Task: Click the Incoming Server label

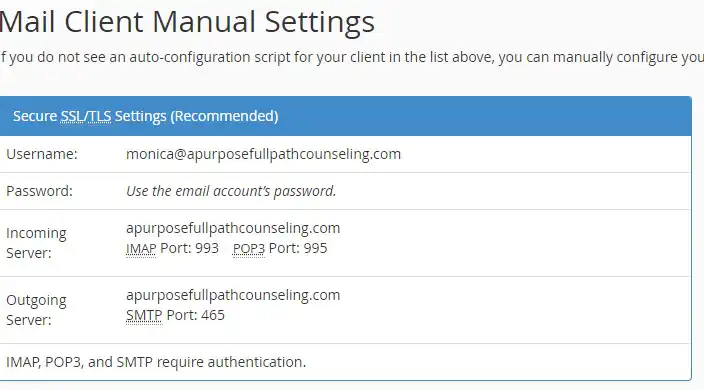Action: pyautogui.click(x=36, y=243)
